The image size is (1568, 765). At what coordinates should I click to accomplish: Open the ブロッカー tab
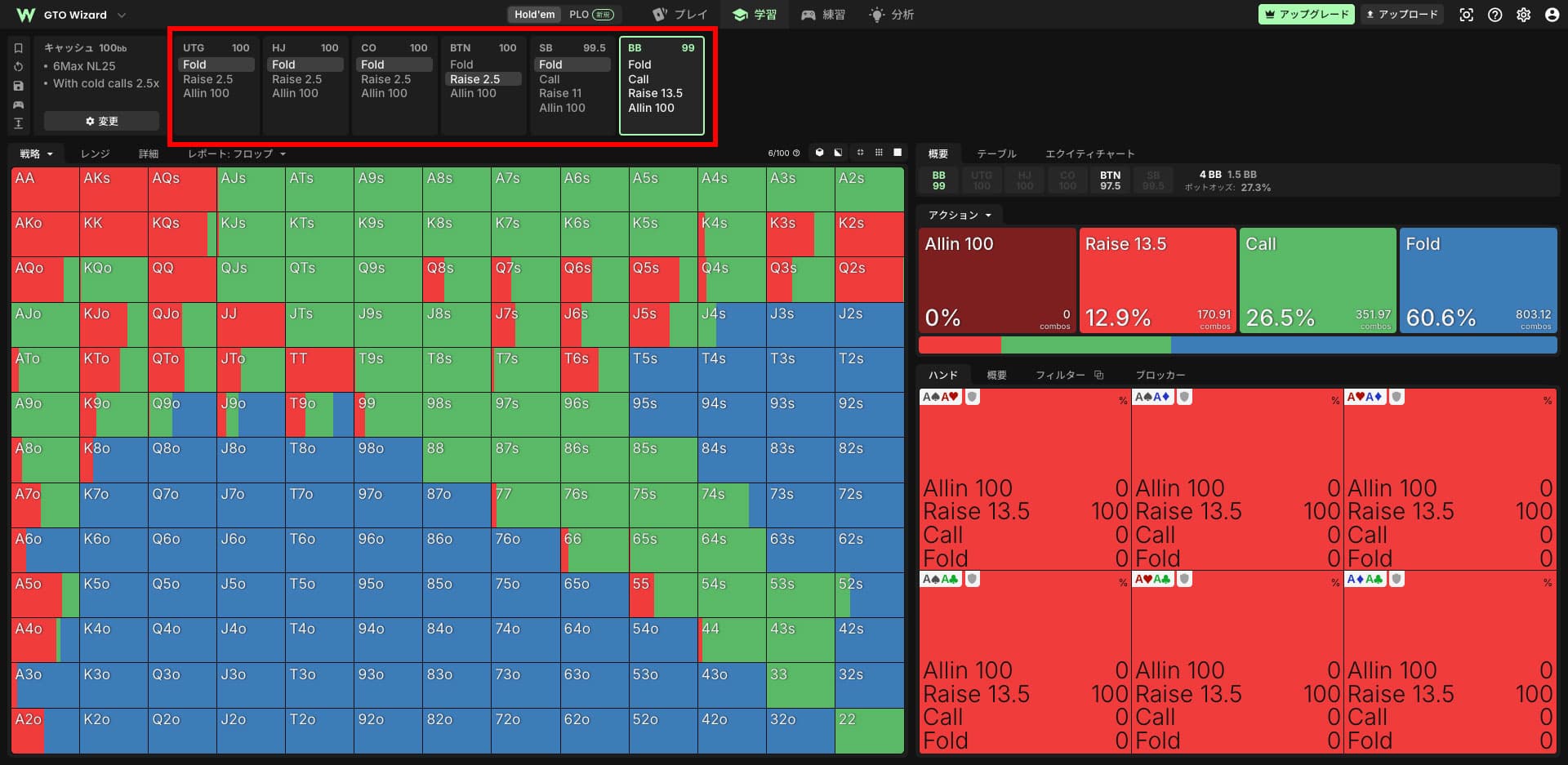coord(1160,375)
